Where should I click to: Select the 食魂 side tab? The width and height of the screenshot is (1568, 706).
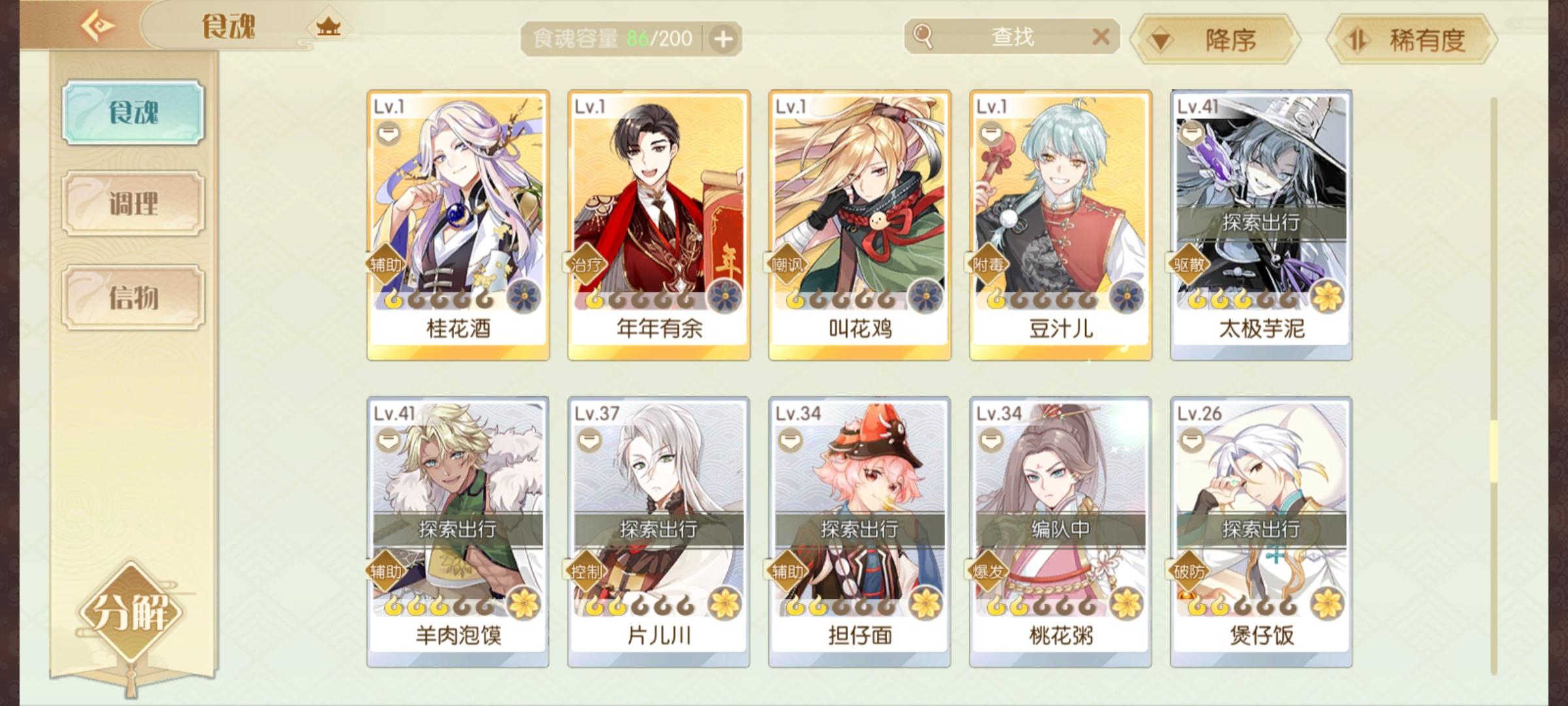(133, 112)
